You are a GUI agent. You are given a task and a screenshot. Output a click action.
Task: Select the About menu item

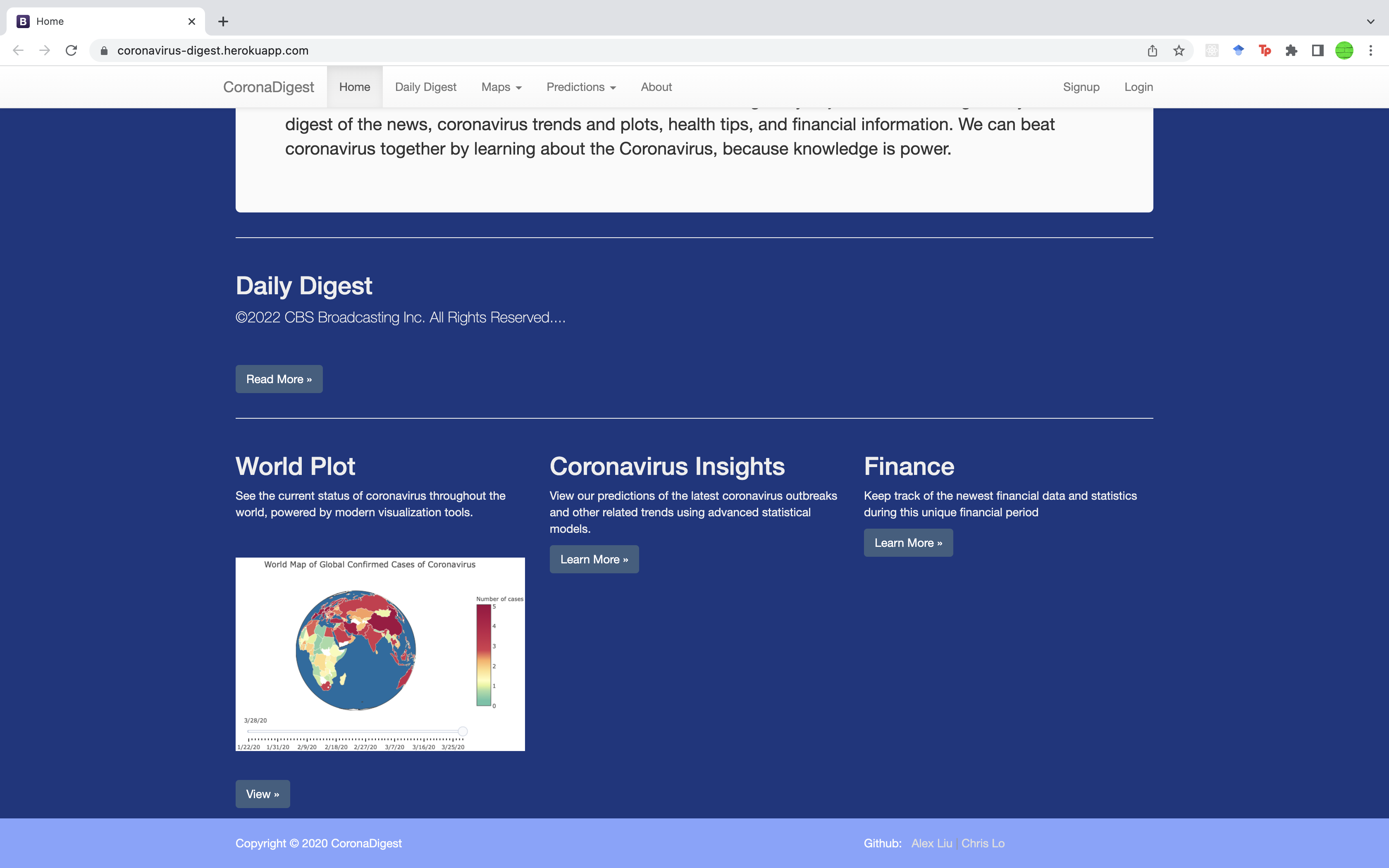(x=656, y=87)
